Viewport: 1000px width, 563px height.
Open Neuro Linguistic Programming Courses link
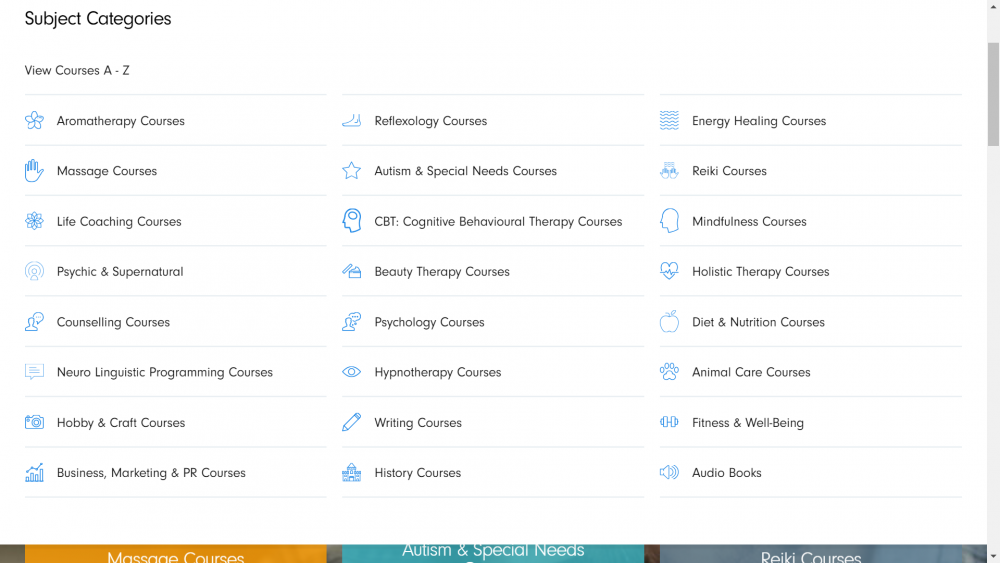click(165, 372)
